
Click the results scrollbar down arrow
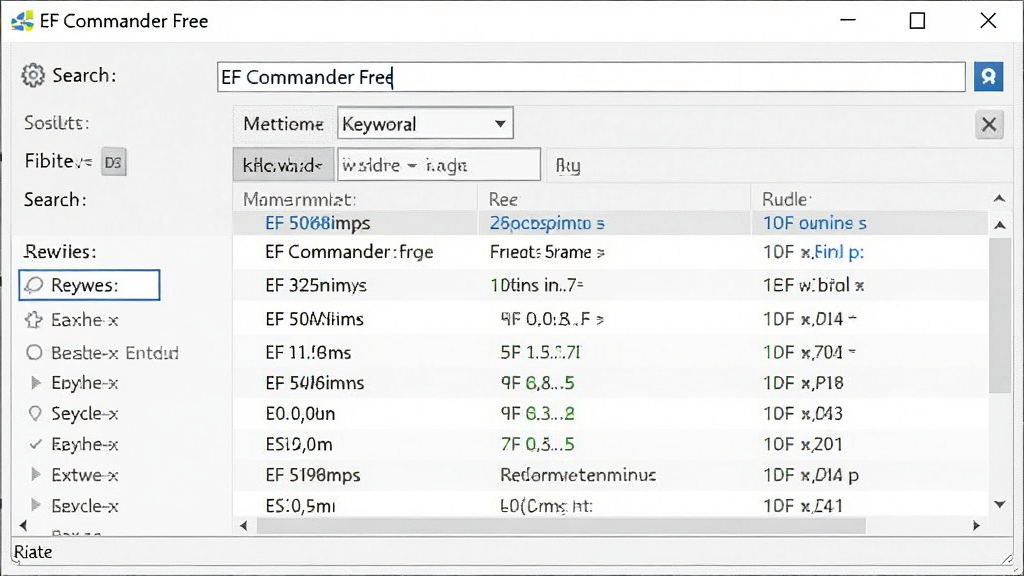click(999, 504)
